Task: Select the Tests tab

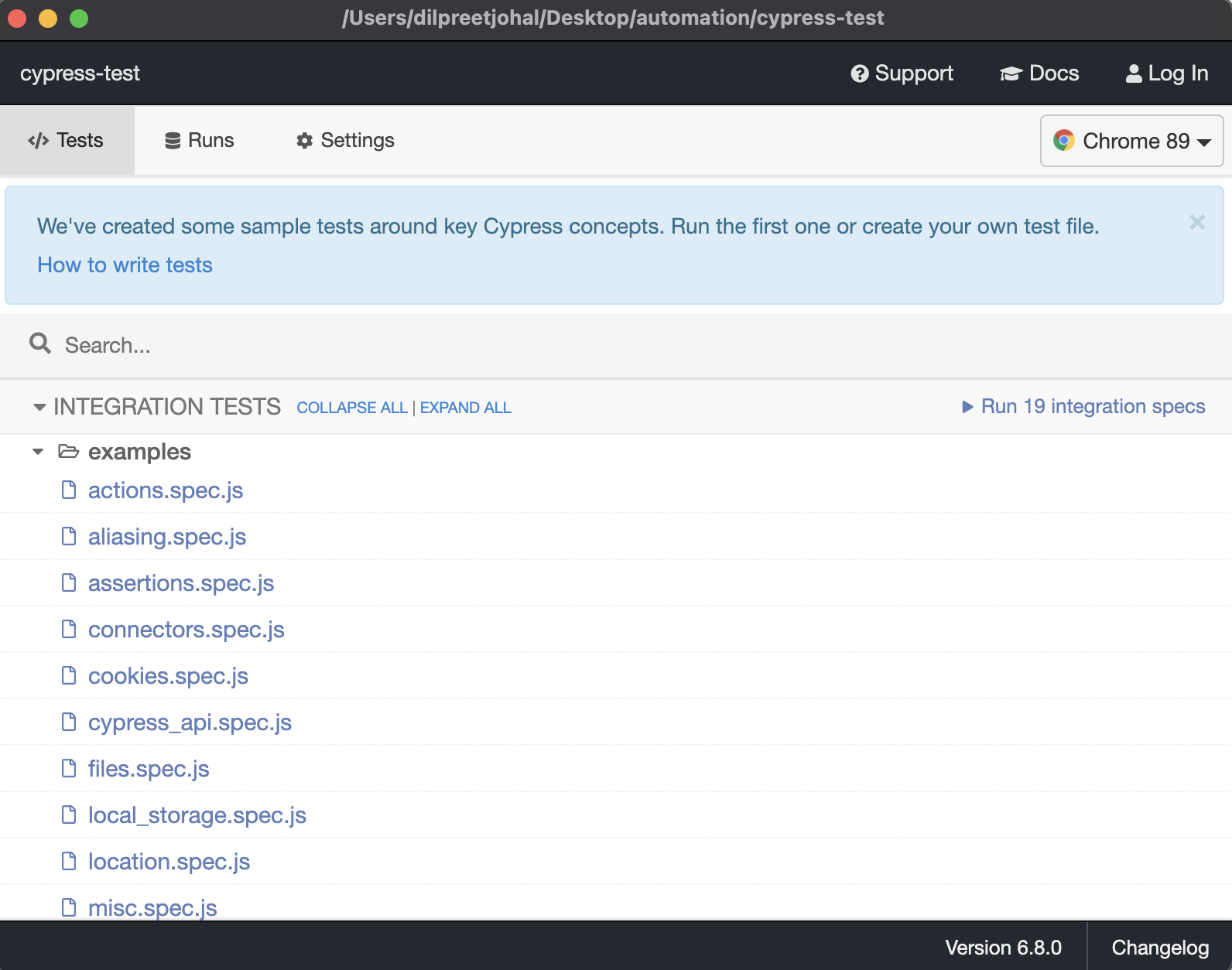Action: (67, 141)
